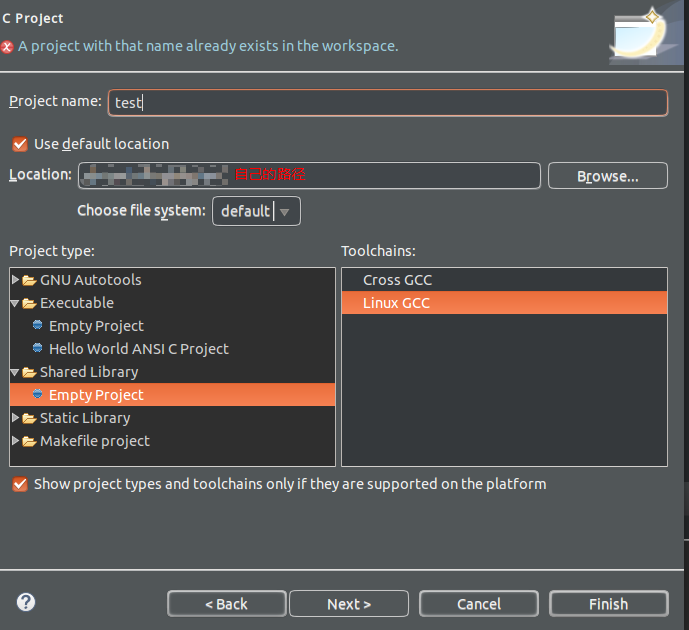The height and width of the screenshot is (630, 689).
Task: Click the blue icon of Empty Project under Shared Library
Action: [38, 394]
